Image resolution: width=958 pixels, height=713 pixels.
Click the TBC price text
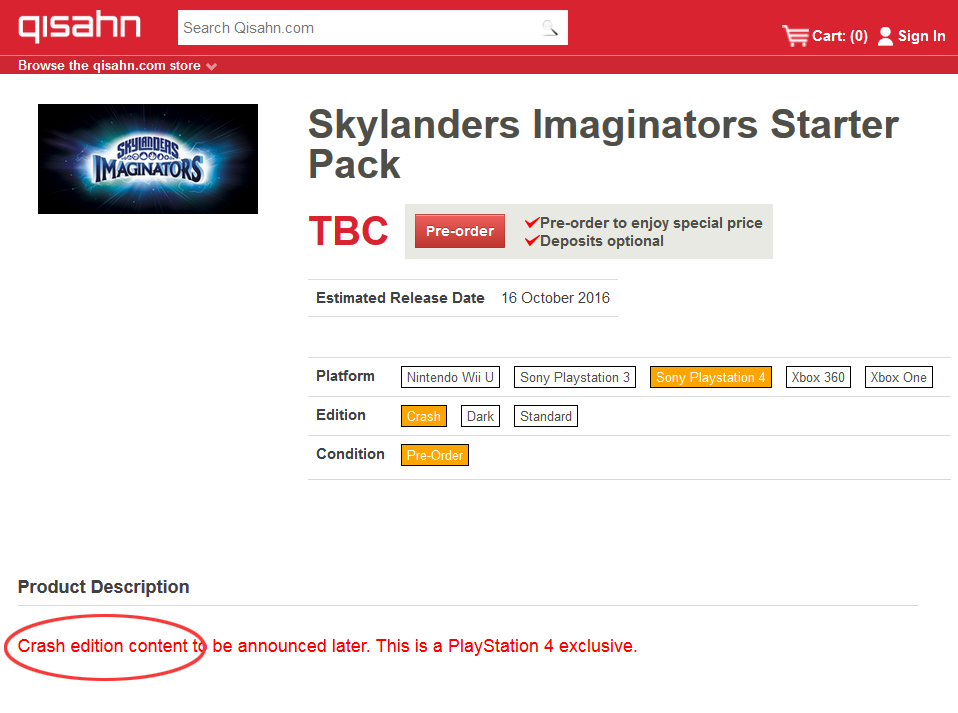point(348,231)
